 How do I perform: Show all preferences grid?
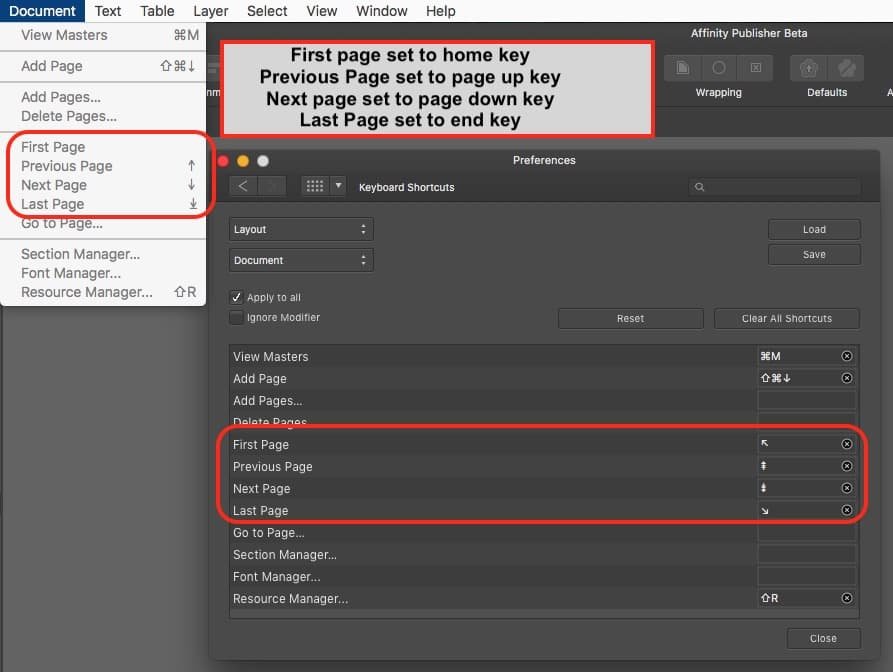tap(314, 187)
